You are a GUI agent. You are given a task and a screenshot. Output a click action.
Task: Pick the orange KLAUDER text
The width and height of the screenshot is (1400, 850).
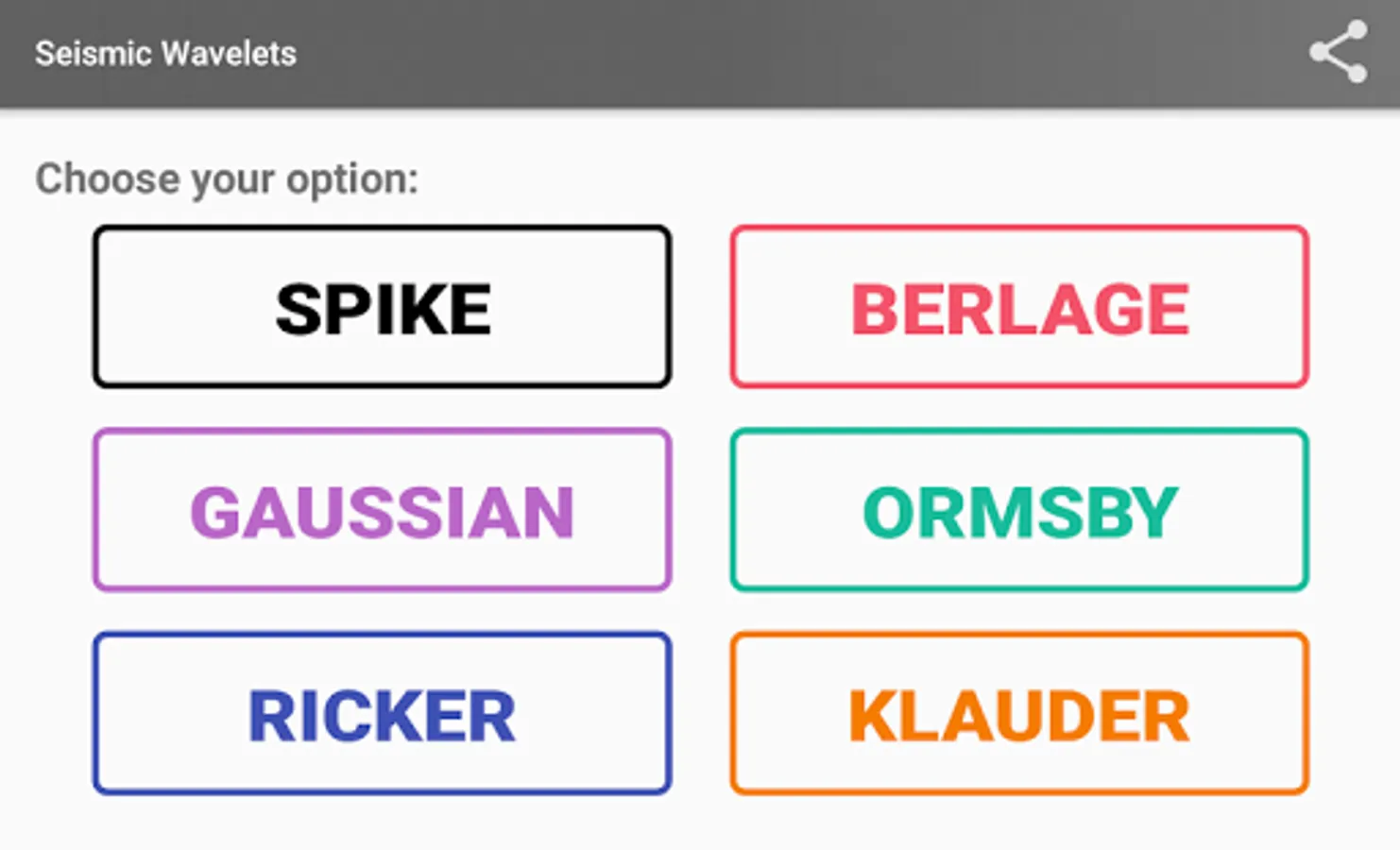tap(1019, 716)
